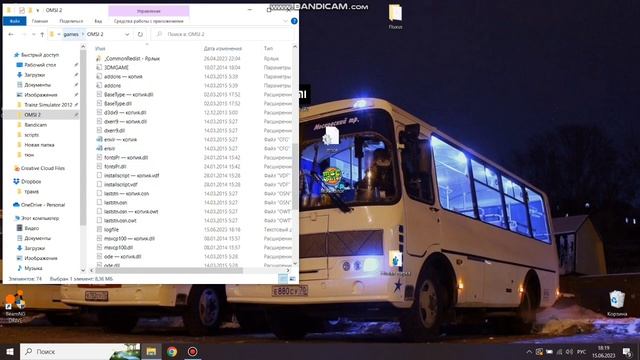Image resolution: width=640 pixels, height=360 pixels.
Task: Open Dropbox in navigation pane
Action: pyautogui.click(x=31, y=181)
